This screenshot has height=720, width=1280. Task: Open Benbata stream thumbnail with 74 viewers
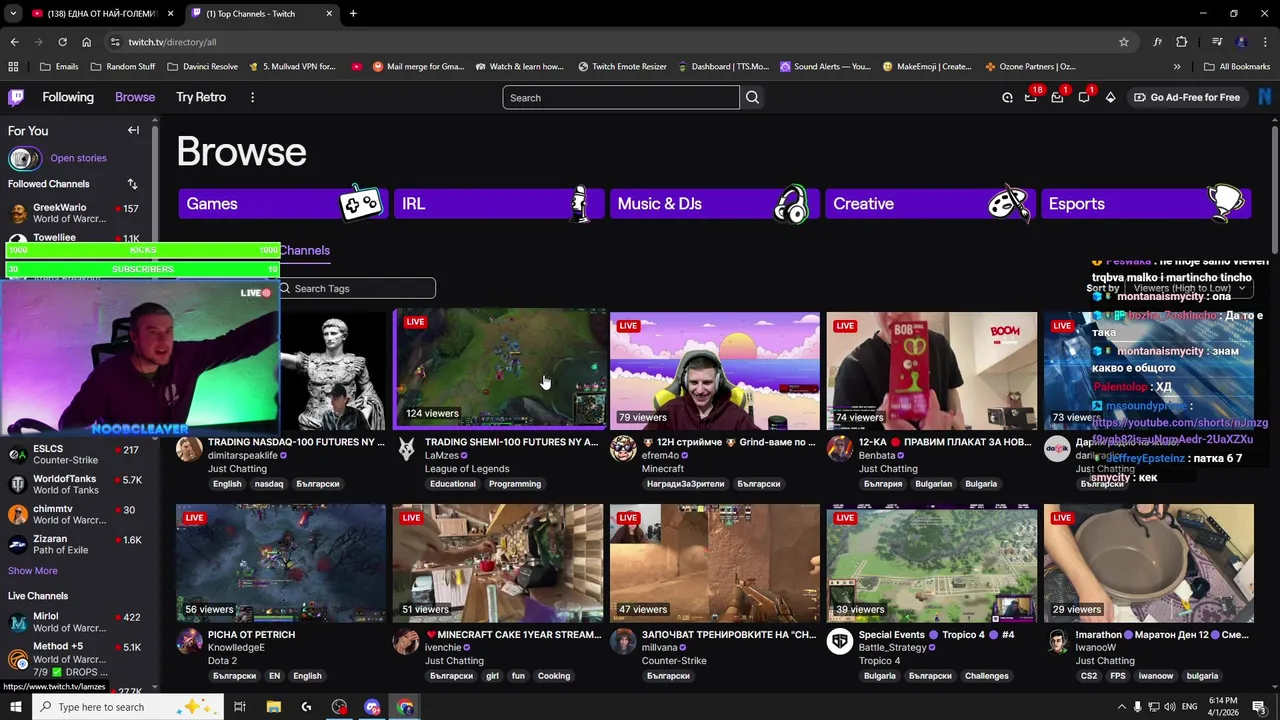(932, 371)
